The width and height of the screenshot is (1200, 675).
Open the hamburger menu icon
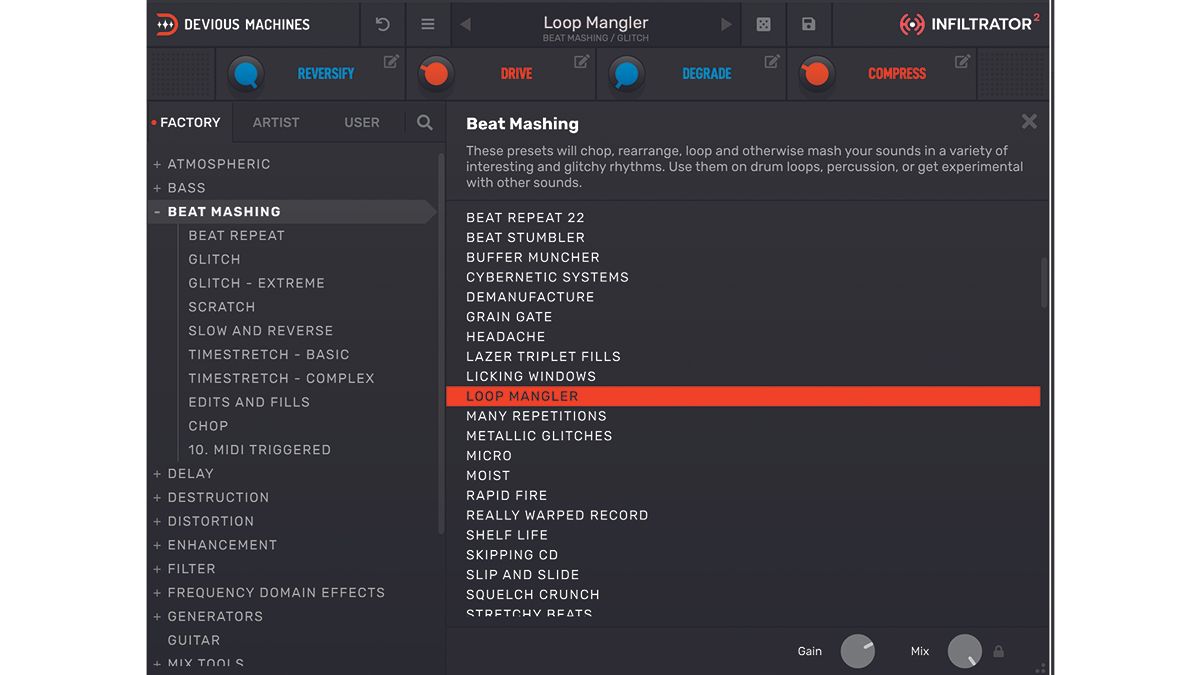[428, 24]
